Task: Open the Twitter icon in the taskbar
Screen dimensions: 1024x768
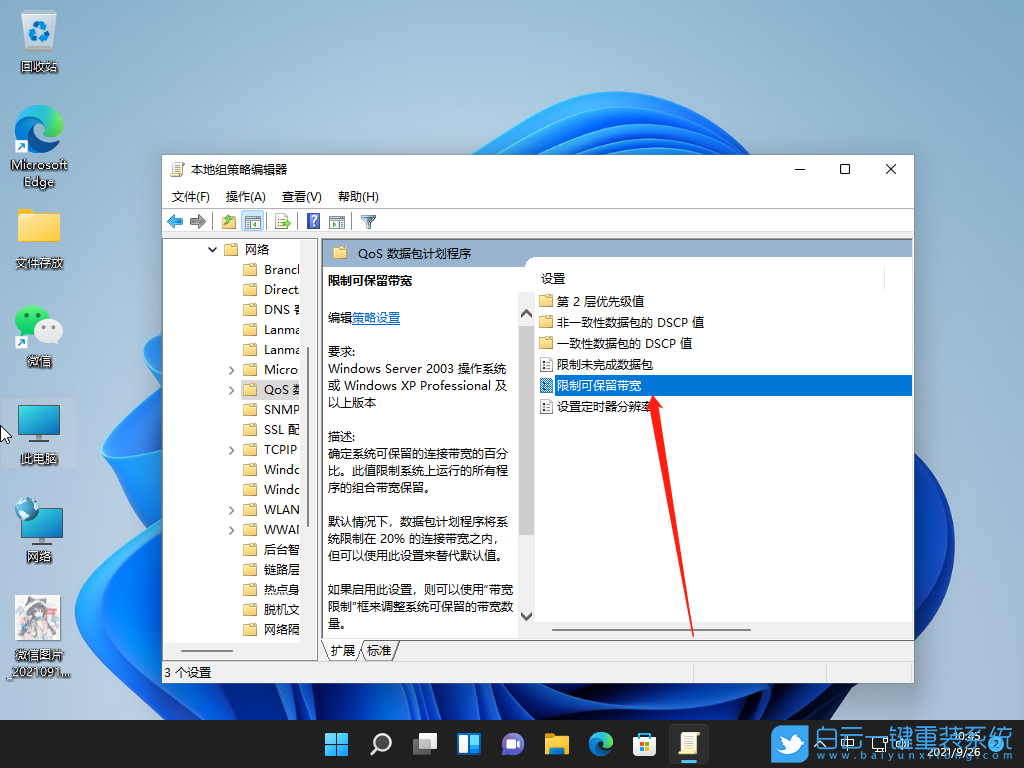Action: (790, 744)
